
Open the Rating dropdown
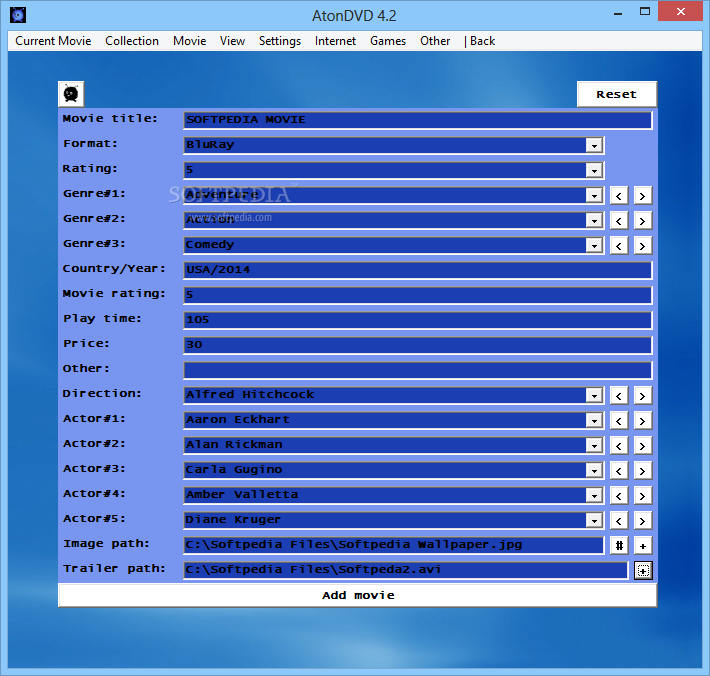click(x=594, y=171)
